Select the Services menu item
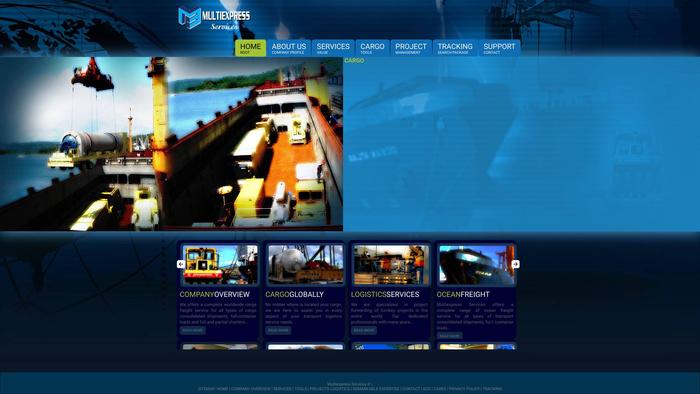 (333, 48)
